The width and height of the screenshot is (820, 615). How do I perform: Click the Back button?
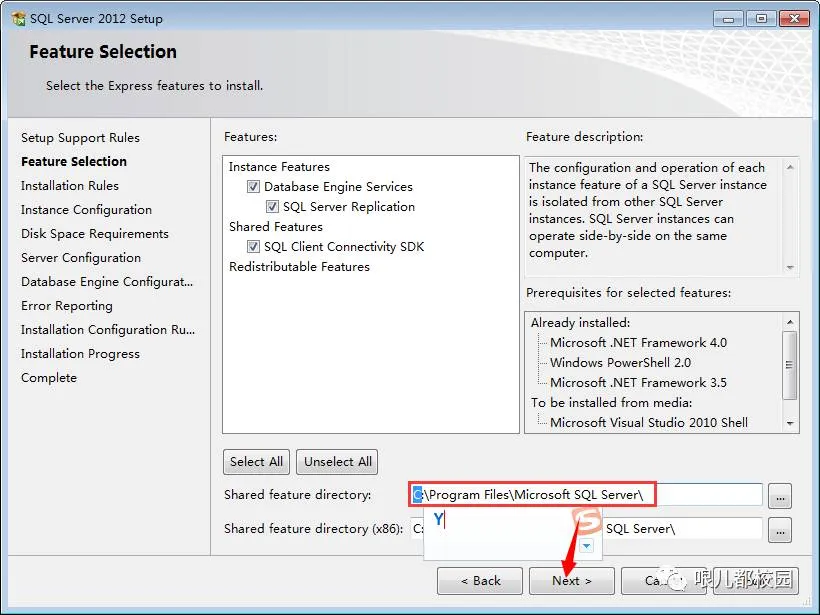480,580
